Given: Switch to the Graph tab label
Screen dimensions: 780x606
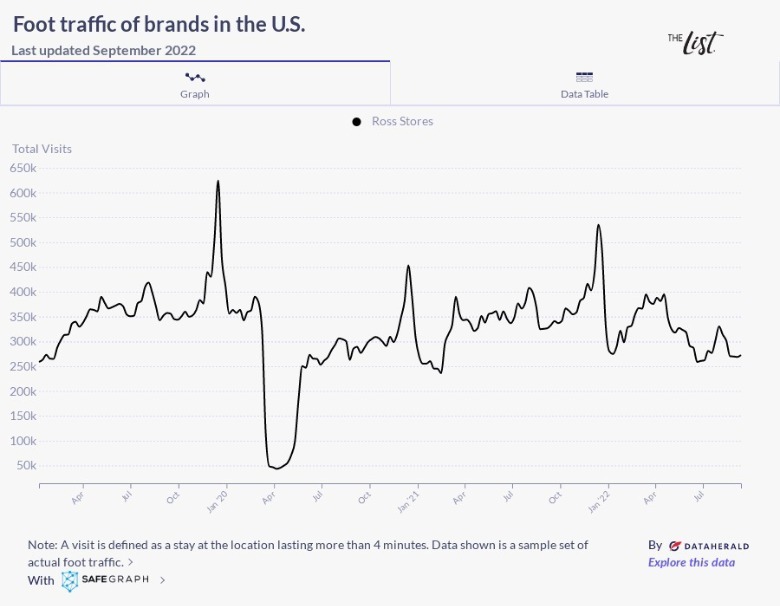Looking at the screenshot, I should [x=195, y=94].
